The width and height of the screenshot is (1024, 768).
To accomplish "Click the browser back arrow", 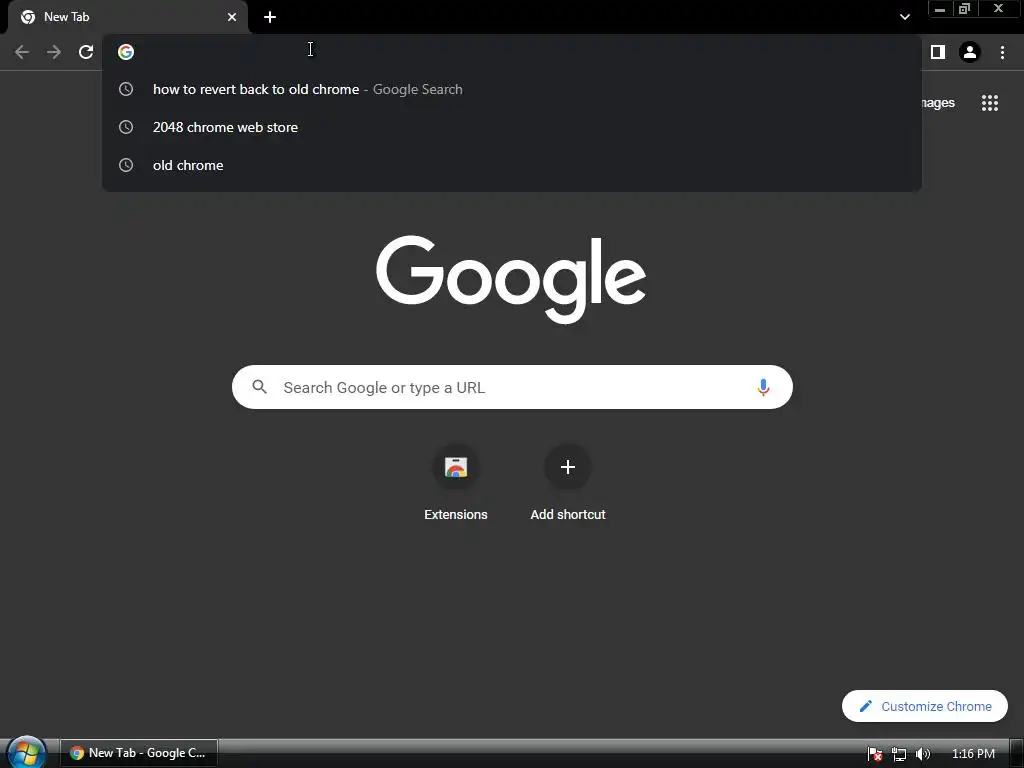I will coord(22,52).
